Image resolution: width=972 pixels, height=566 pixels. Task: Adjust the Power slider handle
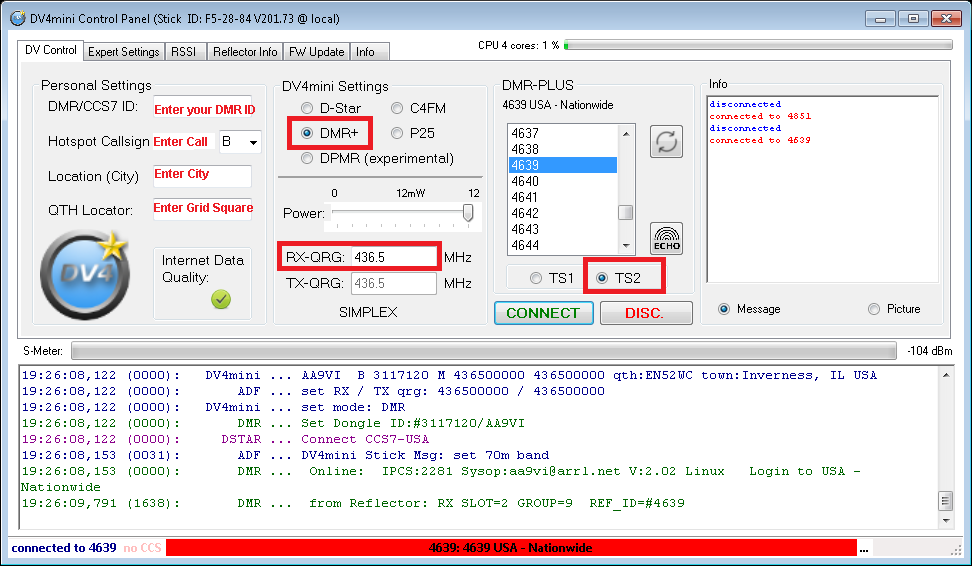click(468, 213)
